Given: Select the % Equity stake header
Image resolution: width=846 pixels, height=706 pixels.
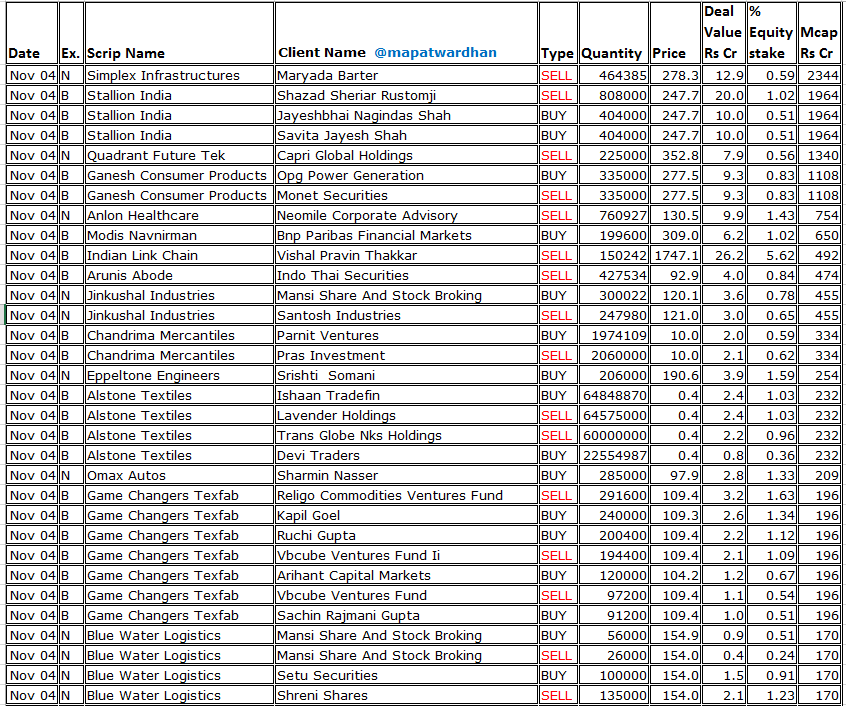Looking at the screenshot, I should pos(772,33).
